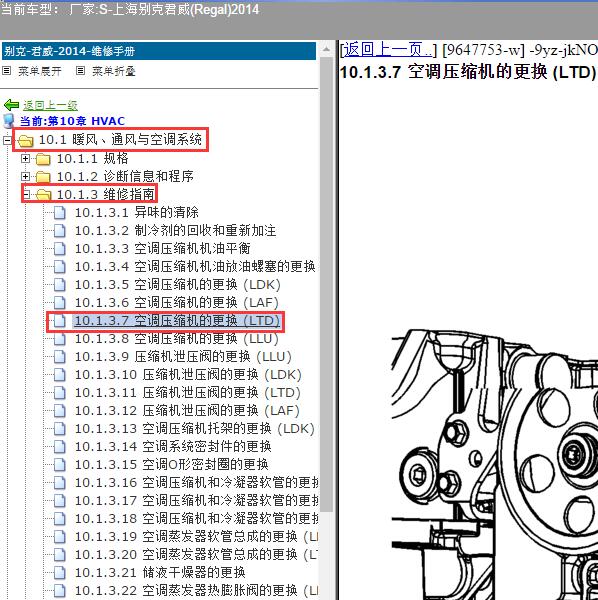Click the page icon for 10.1.3.1 异味的清除
This screenshot has width=598, height=600.
[59, 212]
